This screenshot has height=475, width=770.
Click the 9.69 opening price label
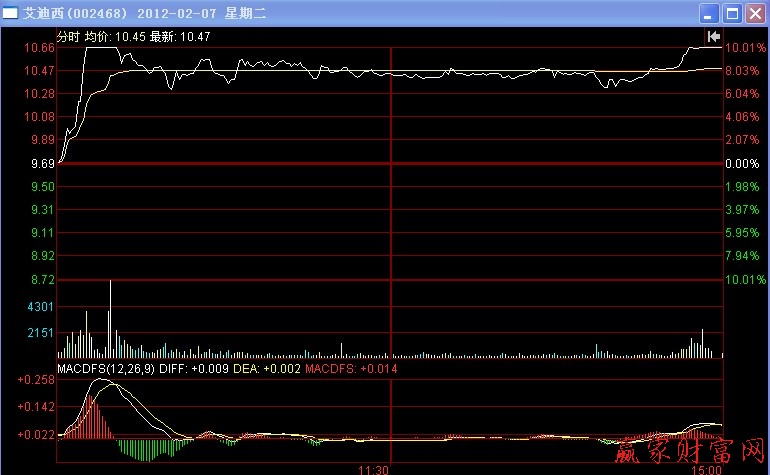41,163
